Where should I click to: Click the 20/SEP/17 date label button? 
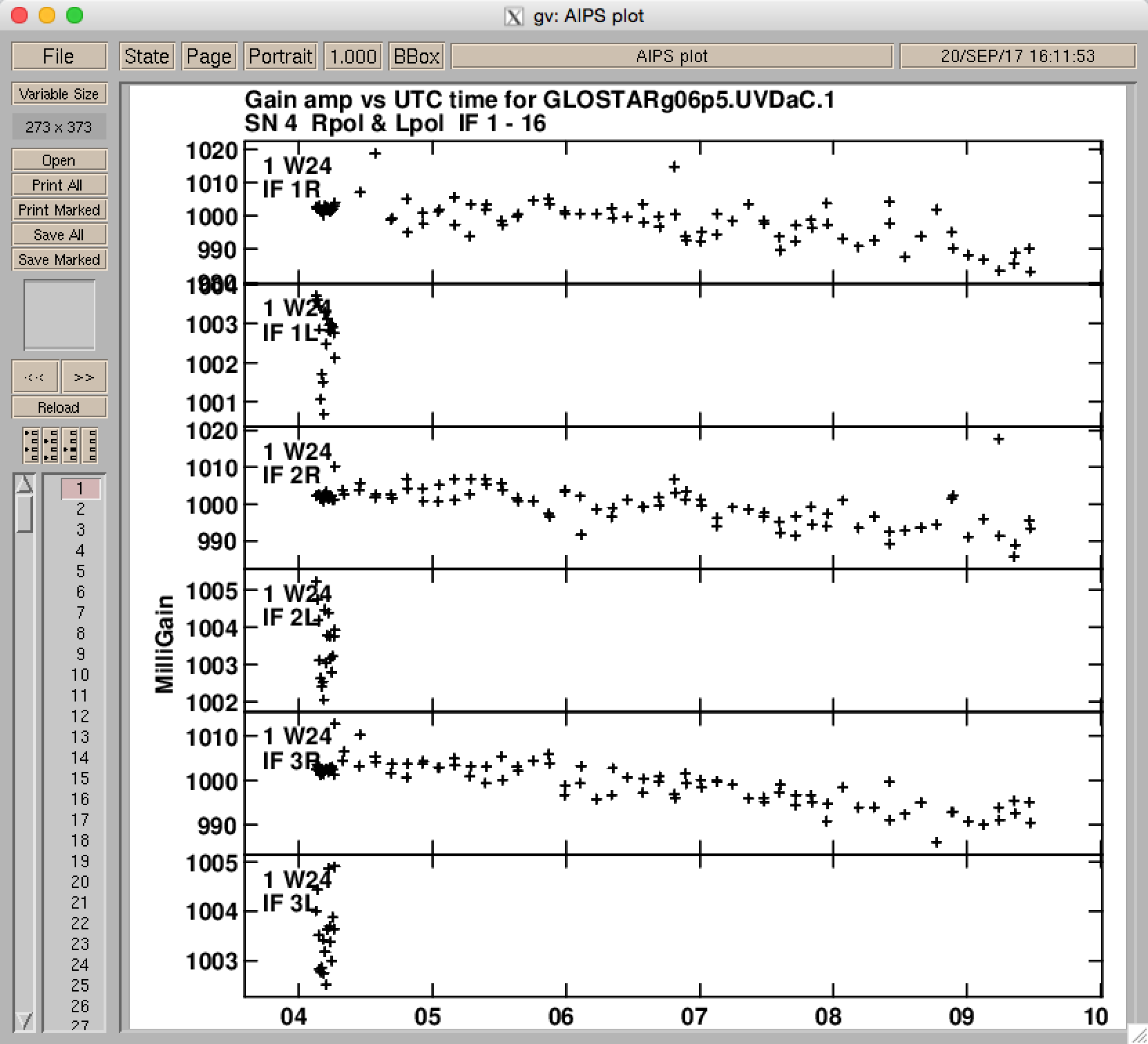[1017, 56]
